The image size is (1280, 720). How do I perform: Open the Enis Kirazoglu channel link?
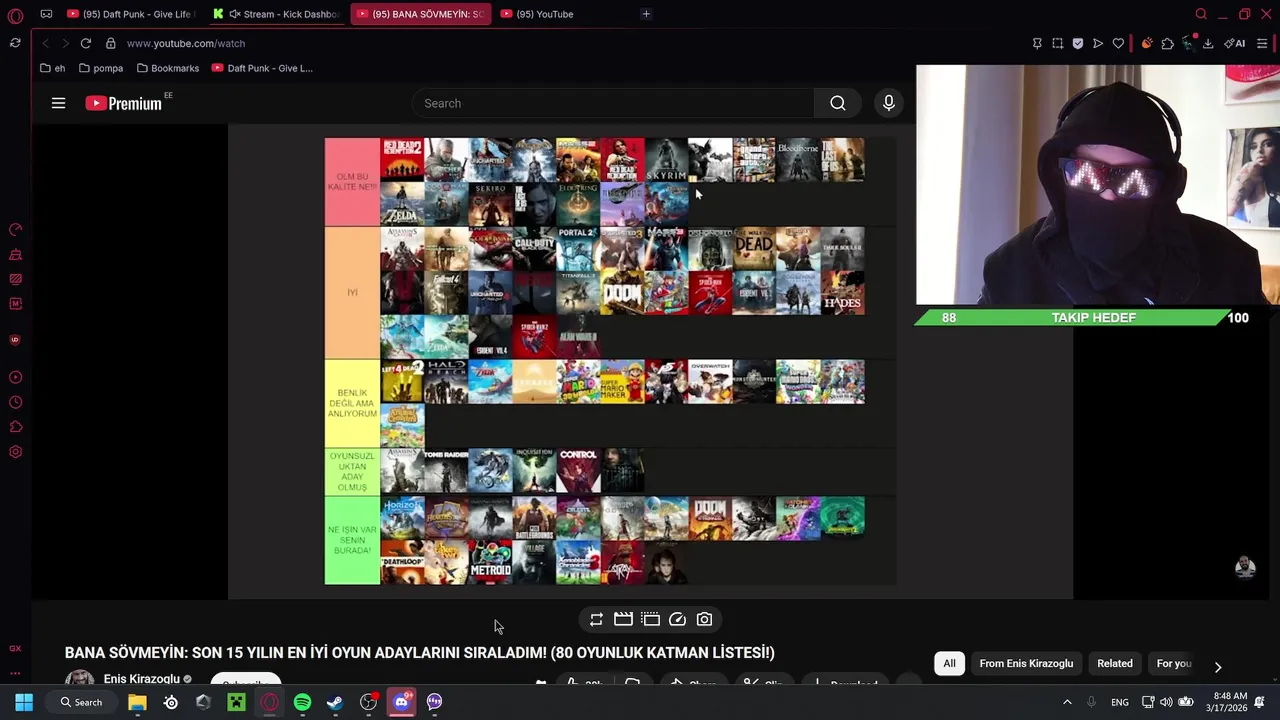(141, 679)
